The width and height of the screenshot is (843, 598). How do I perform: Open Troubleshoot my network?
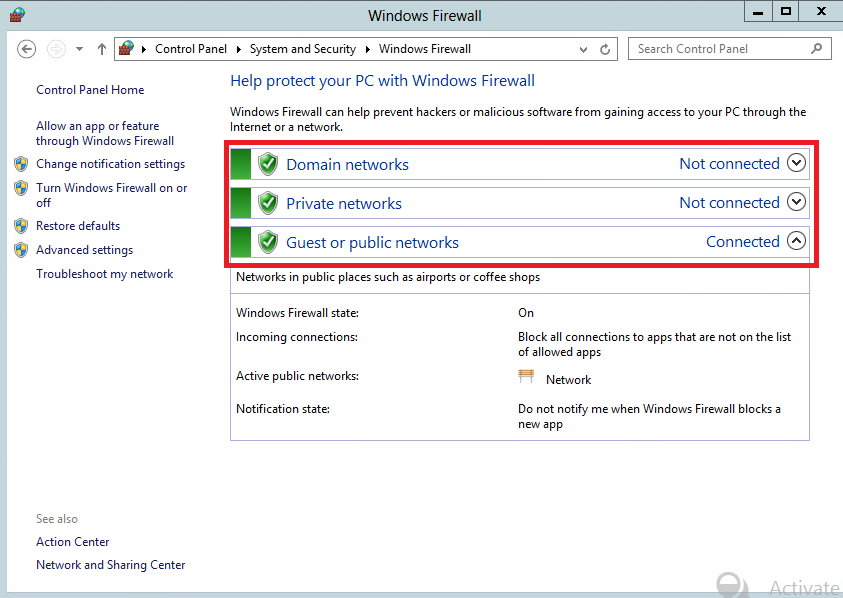point(104,274)
